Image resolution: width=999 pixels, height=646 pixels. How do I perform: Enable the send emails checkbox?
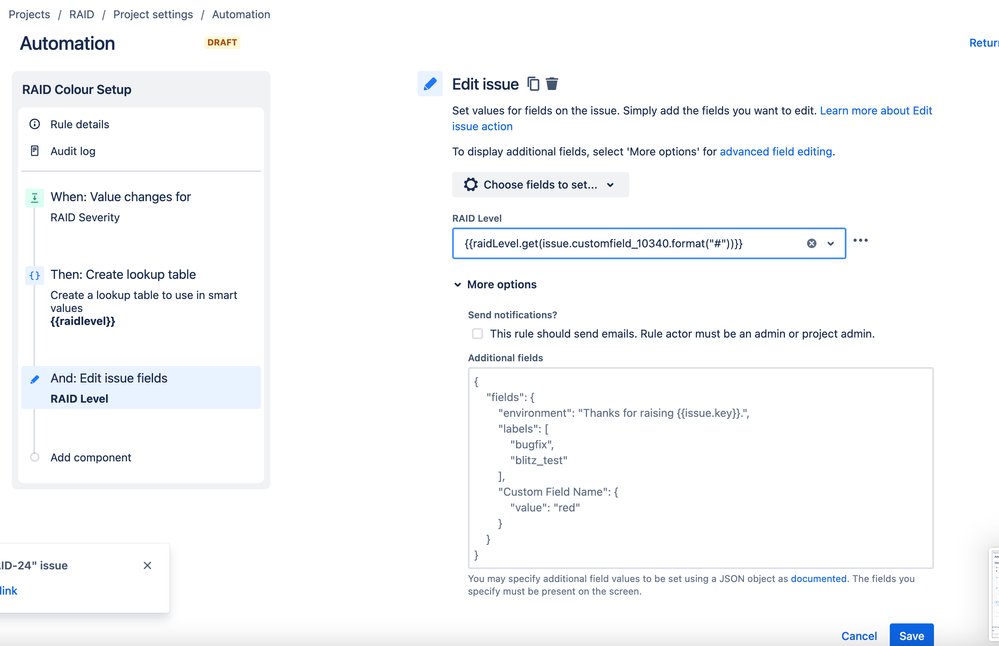pos(477,334)
